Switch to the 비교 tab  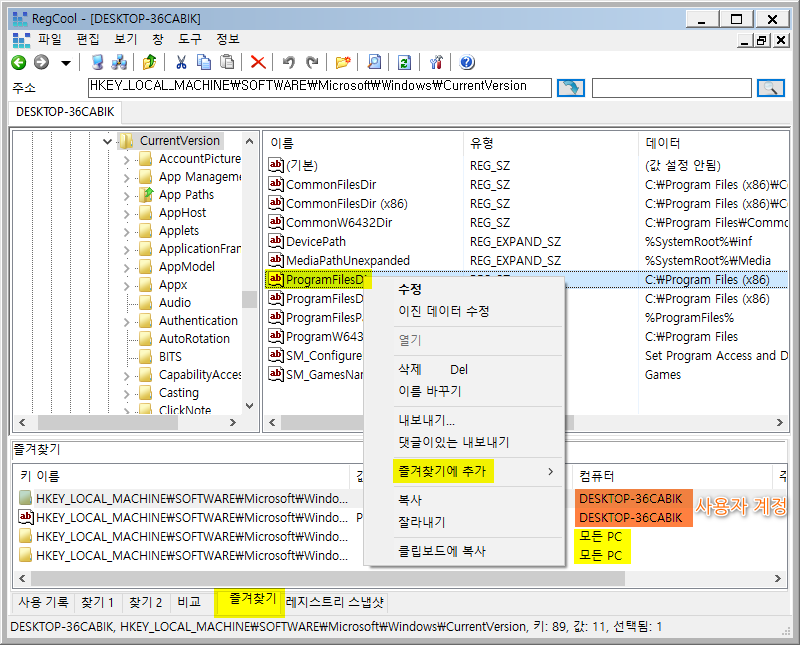(189, 603)
